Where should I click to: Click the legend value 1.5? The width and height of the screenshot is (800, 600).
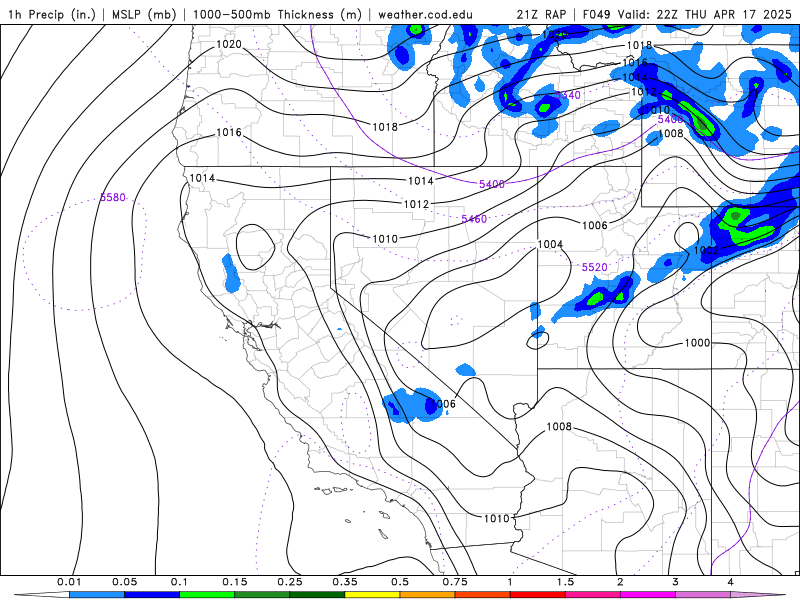(565, 582)
